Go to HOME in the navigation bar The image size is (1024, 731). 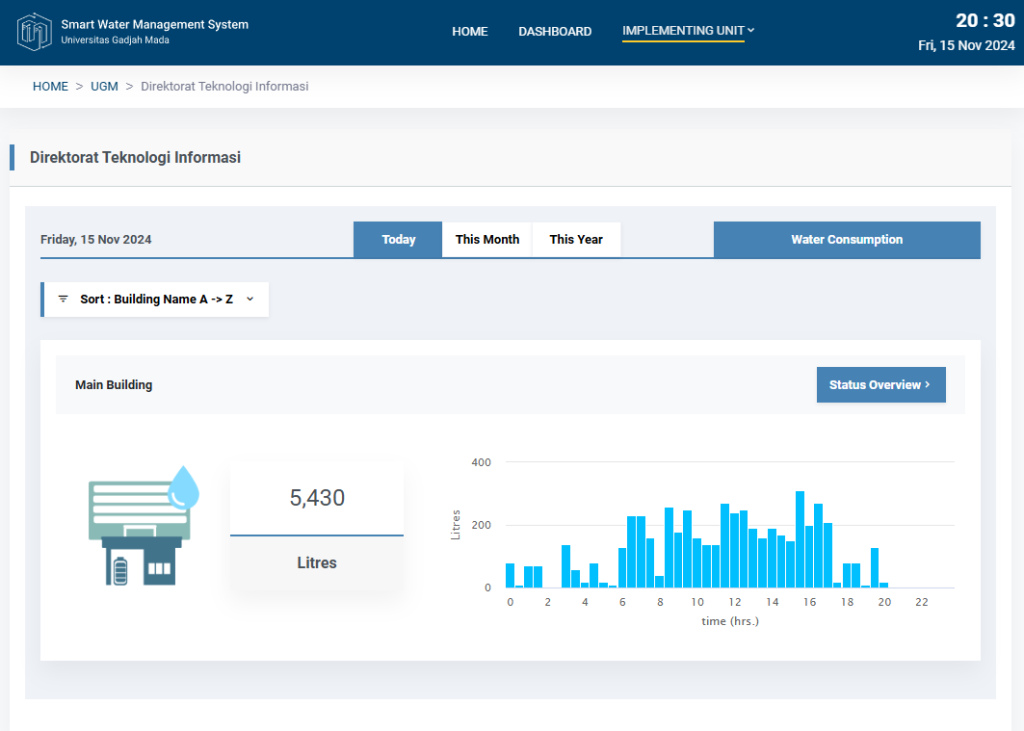point(469,32)
